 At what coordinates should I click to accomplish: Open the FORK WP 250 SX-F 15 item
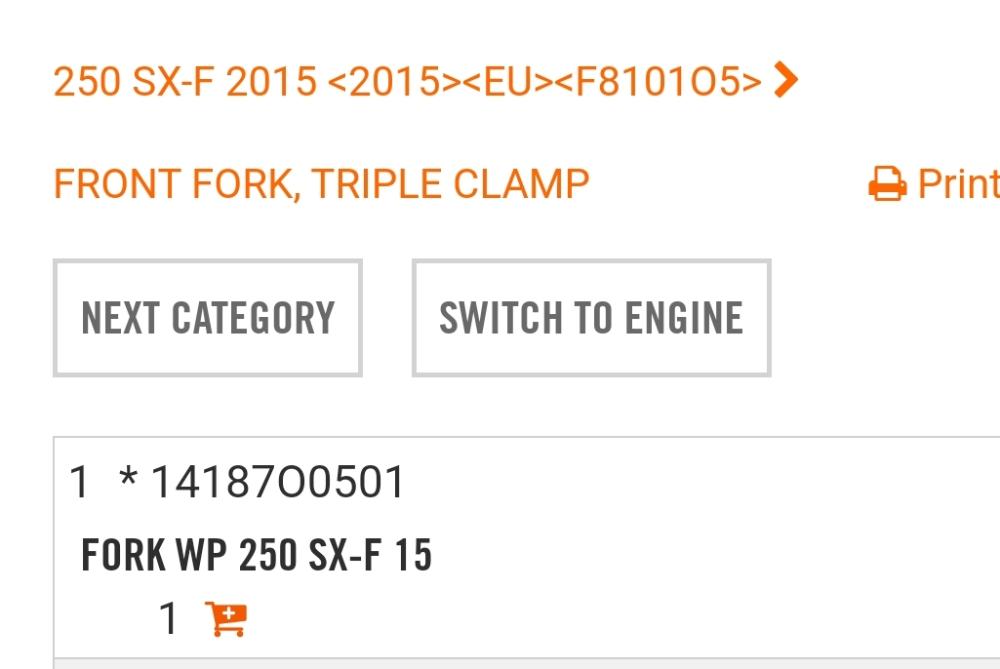pos(256,555)
